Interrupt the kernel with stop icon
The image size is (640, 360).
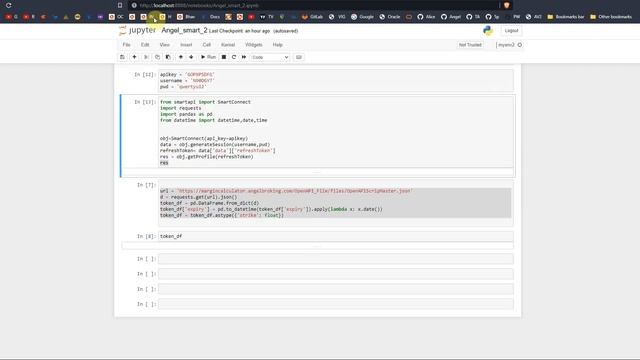click(x=224, y=57)
